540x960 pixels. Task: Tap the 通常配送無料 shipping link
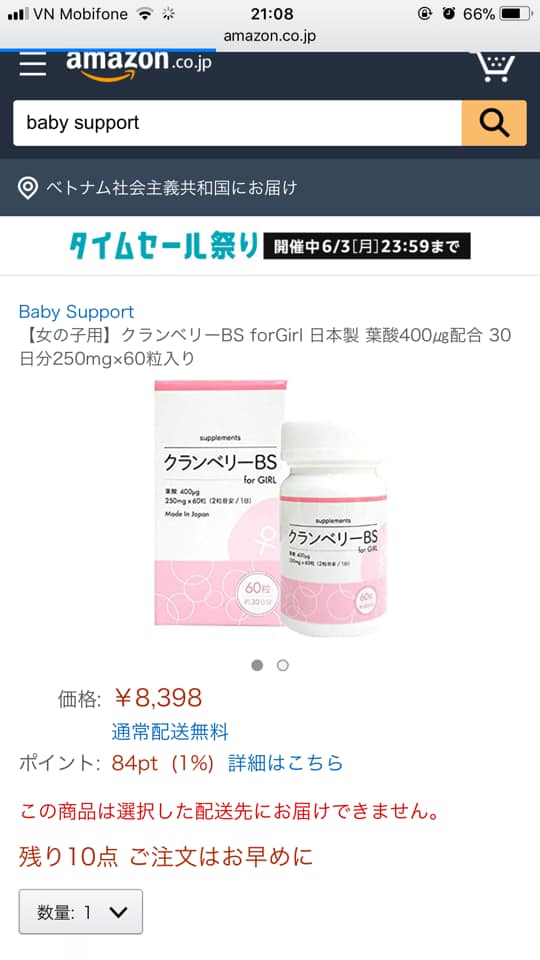click(170, 732)
